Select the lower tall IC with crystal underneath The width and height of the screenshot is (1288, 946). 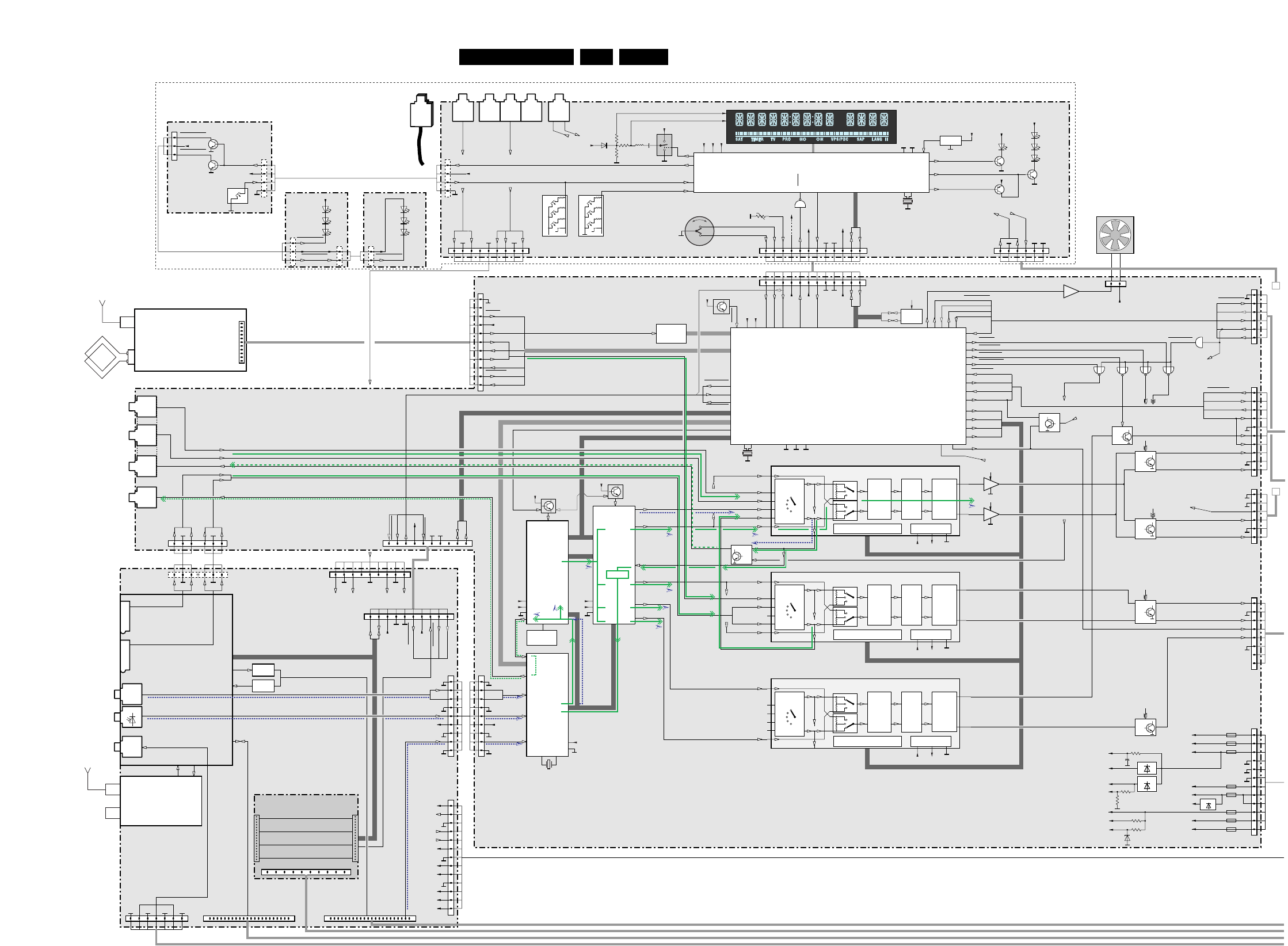pos(547,705)
